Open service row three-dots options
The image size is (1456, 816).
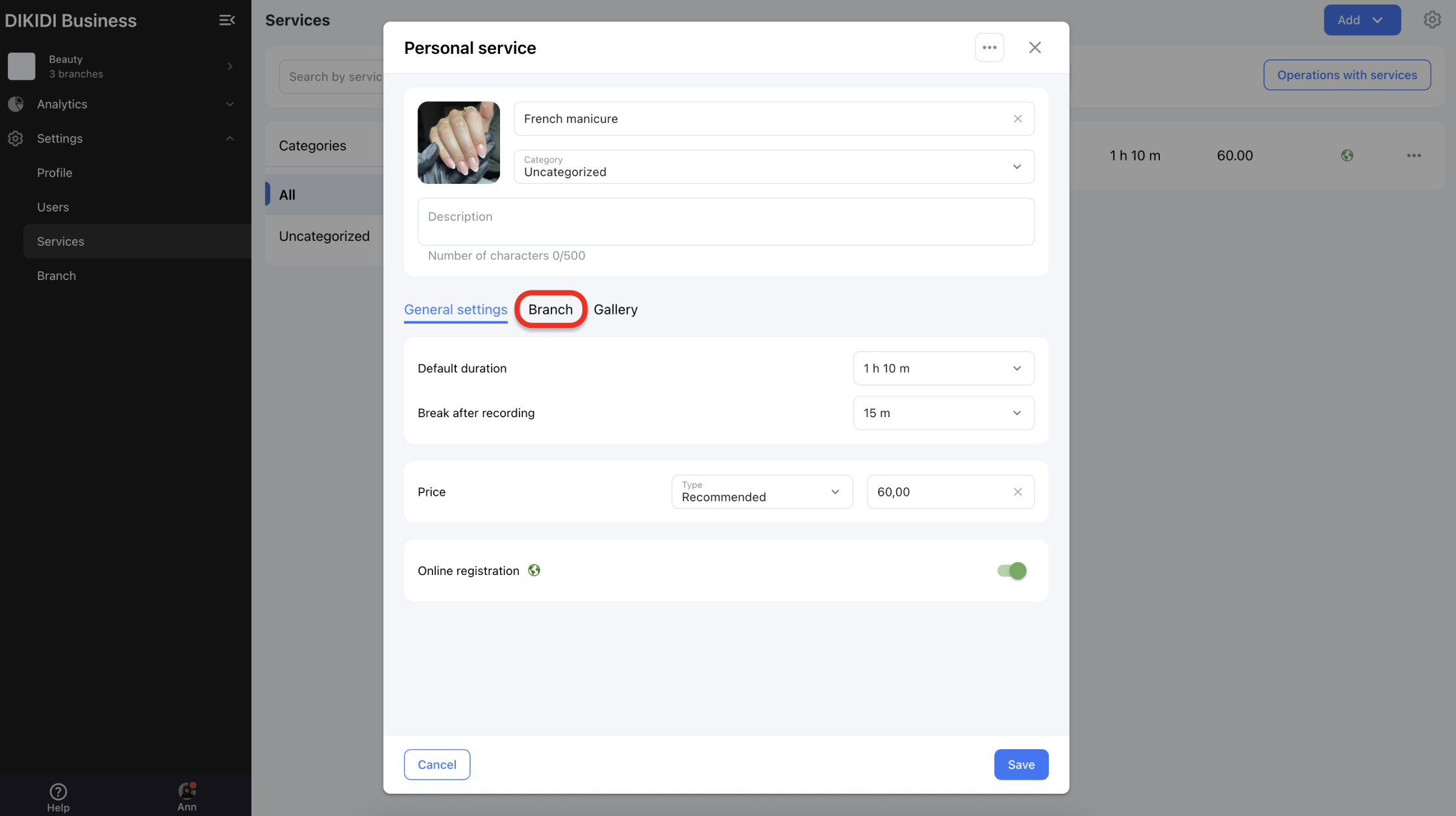pos(1414,156)
